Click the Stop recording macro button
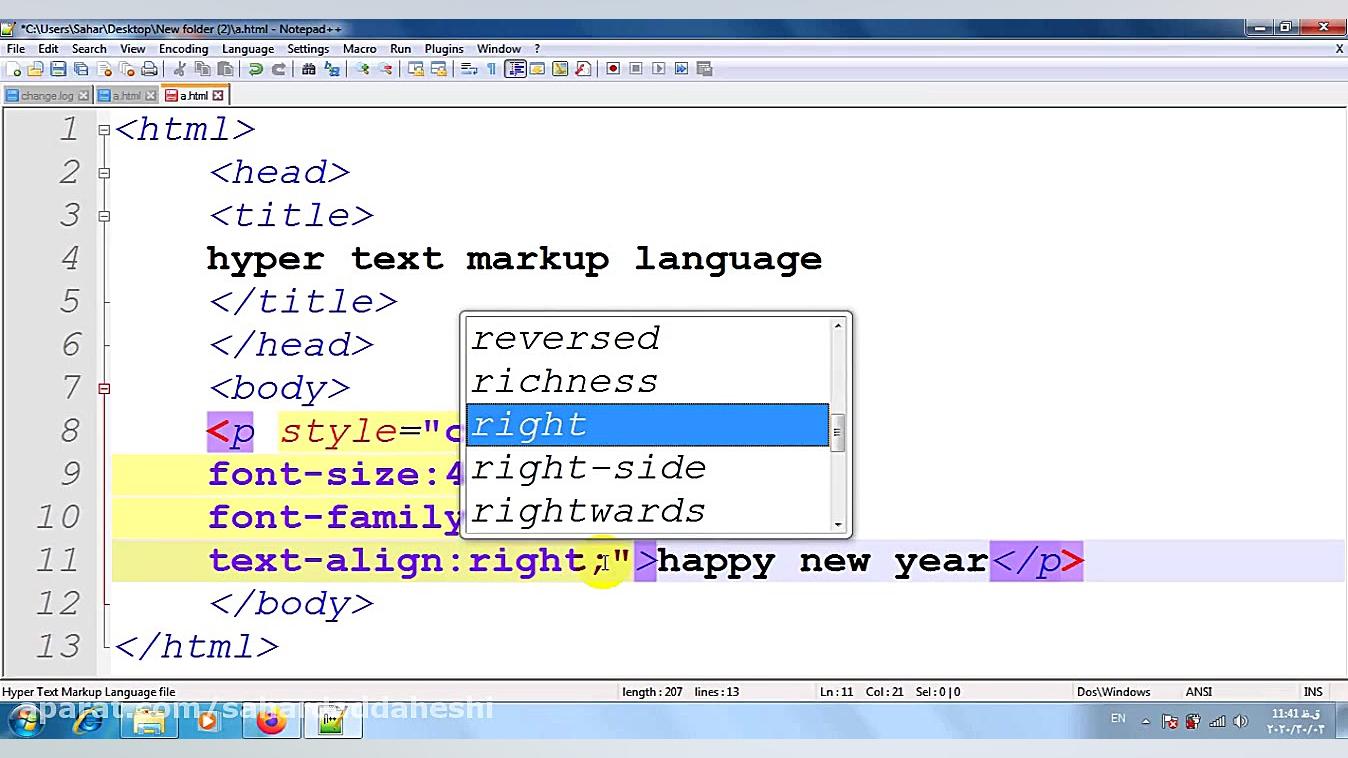The width and height of the screenshot is (1348, 758). pyautogui.click(x=636, y=69)
